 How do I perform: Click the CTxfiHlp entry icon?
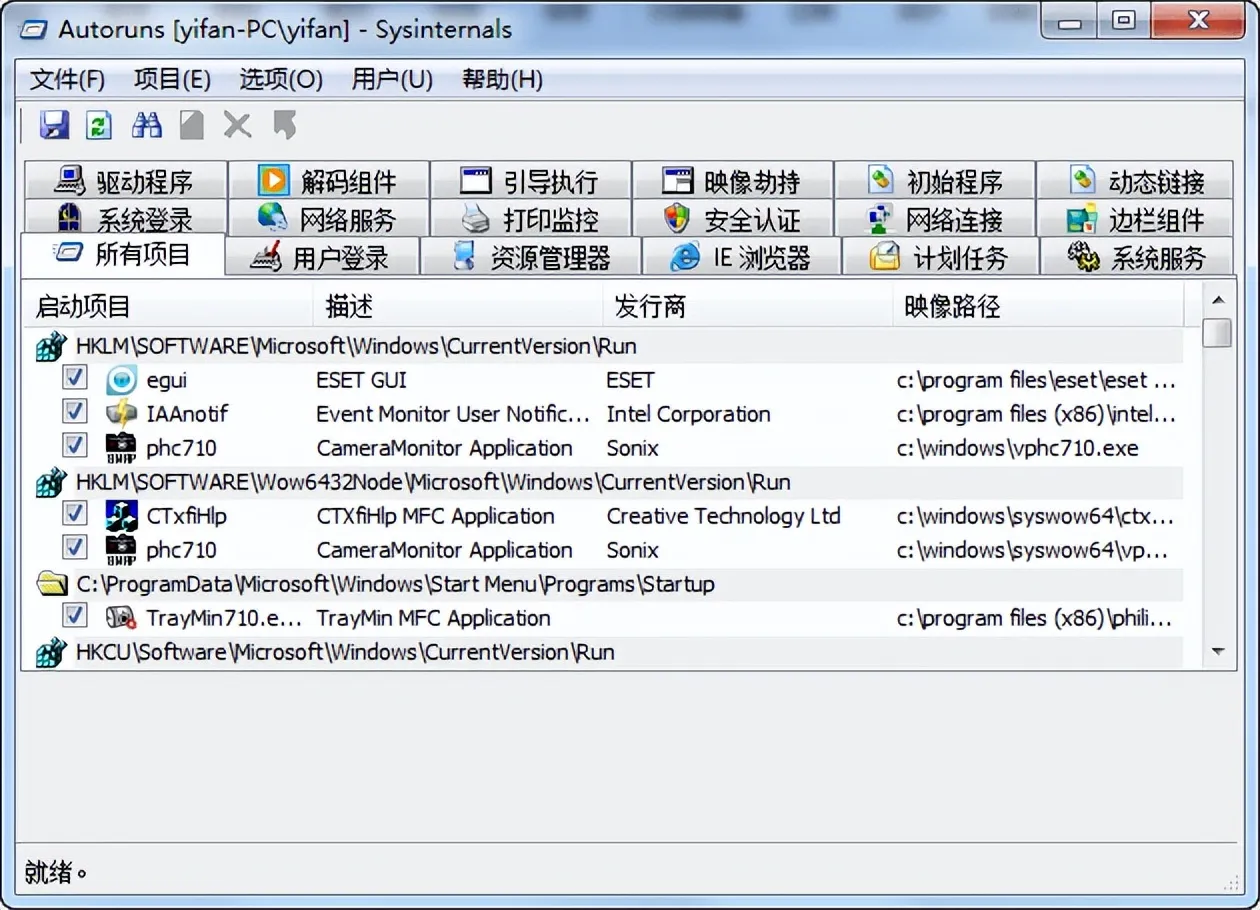[x=121, y=516]
